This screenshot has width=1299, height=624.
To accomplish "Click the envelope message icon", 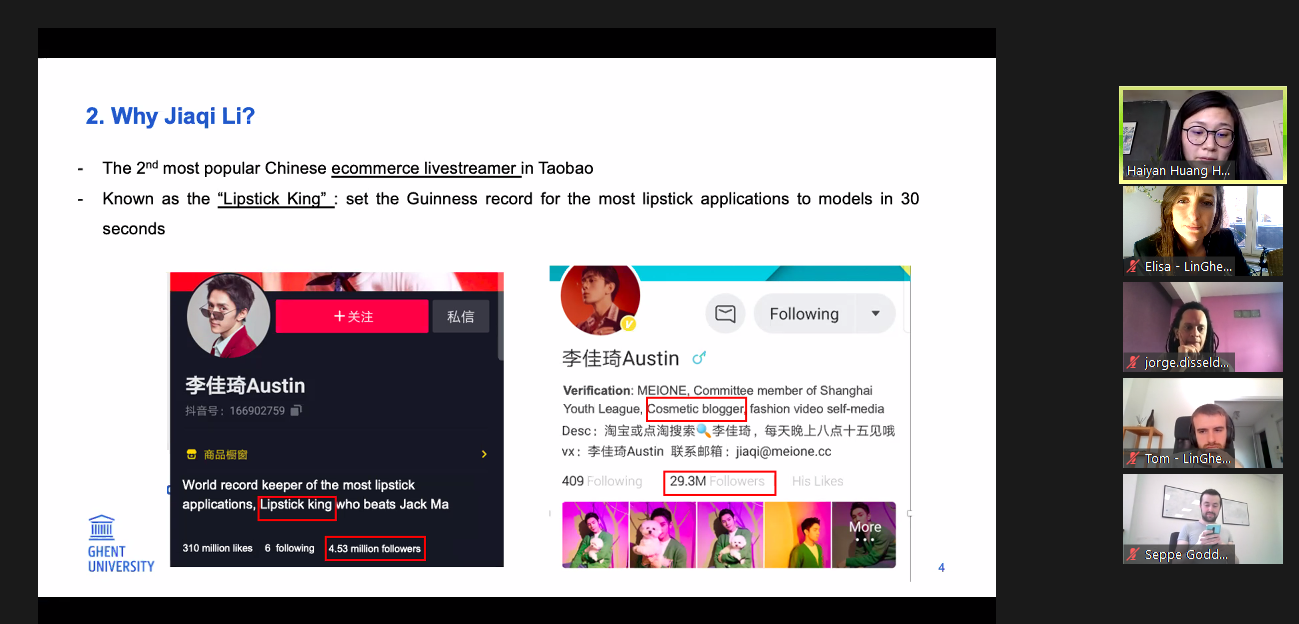I will point(725,314).
